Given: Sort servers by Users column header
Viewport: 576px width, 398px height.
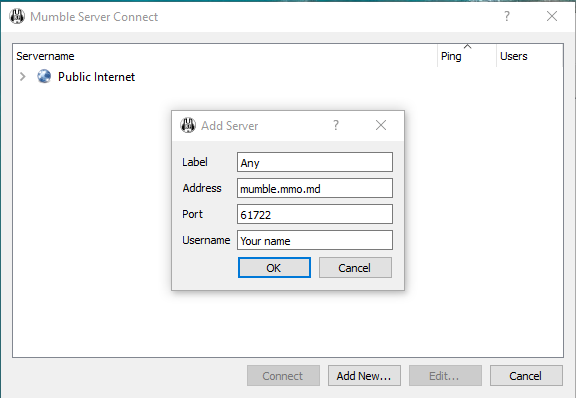Looking at the screenshot, I should [530, 56].
